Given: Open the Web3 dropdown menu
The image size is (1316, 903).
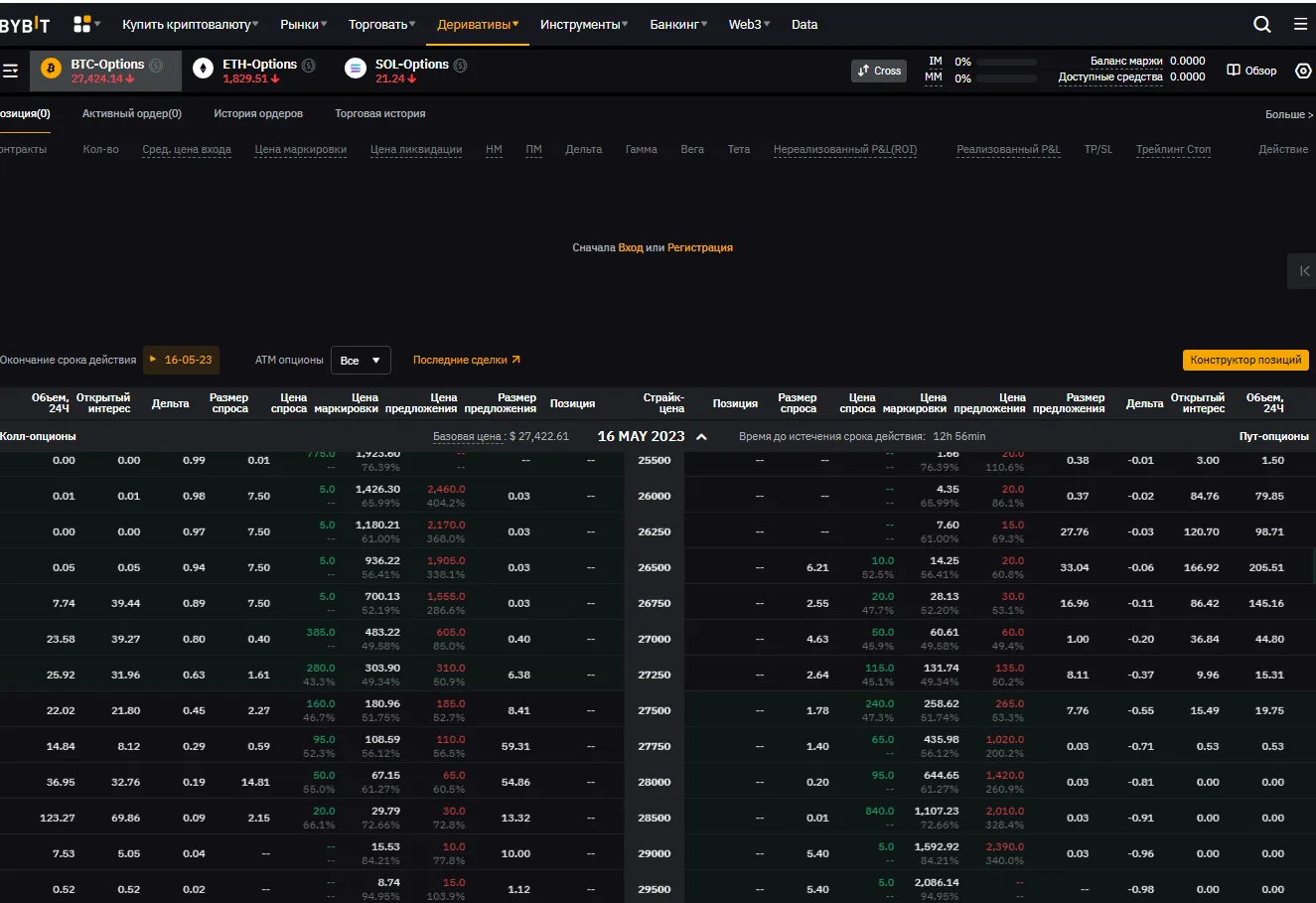Looking at the screenshot, I should tap(748, 24).
